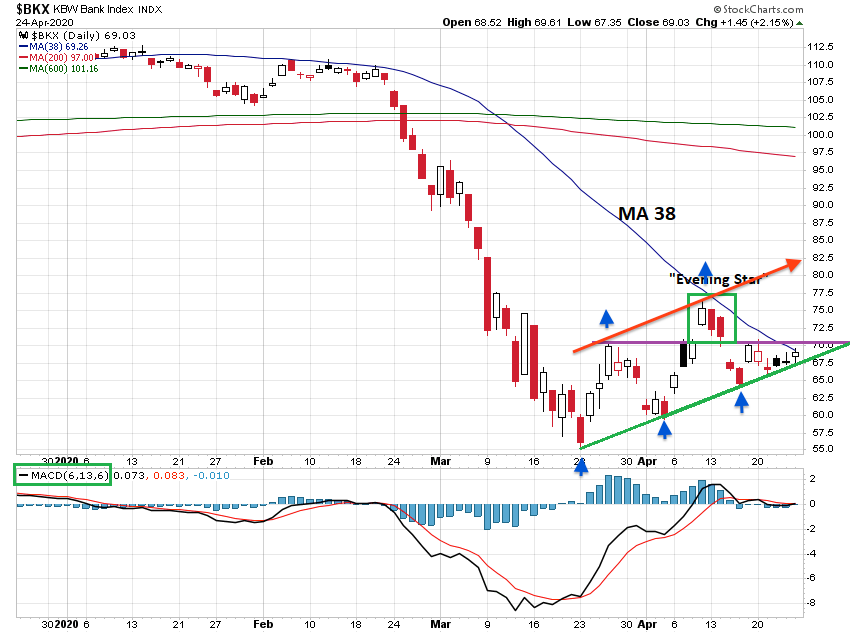Screen dimensions: 850x633
Task: Click the 102.5 price axis label
Action: tap(820, 117)
